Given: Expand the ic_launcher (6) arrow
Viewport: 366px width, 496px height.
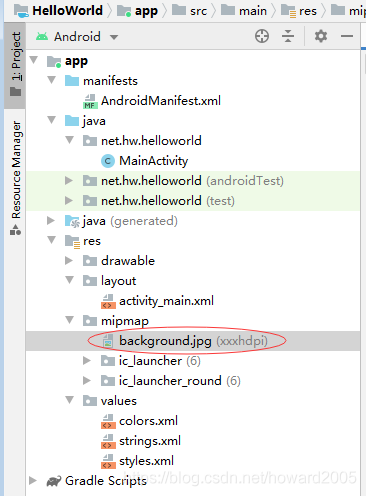Looking at the screenshot, I should click(x=87, y=361).
